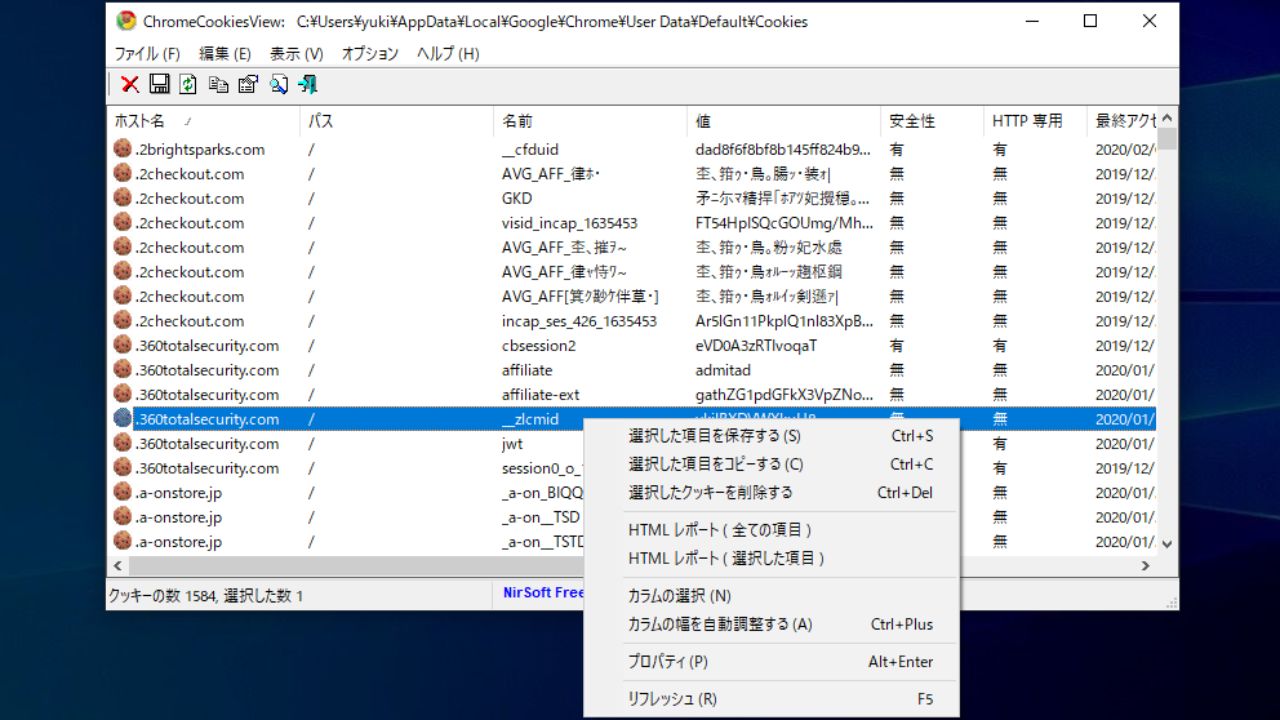Click the dad8f6f8bf8b145ff824b9 value cell
Viewport: 1280px width, 720px height.
783,150
